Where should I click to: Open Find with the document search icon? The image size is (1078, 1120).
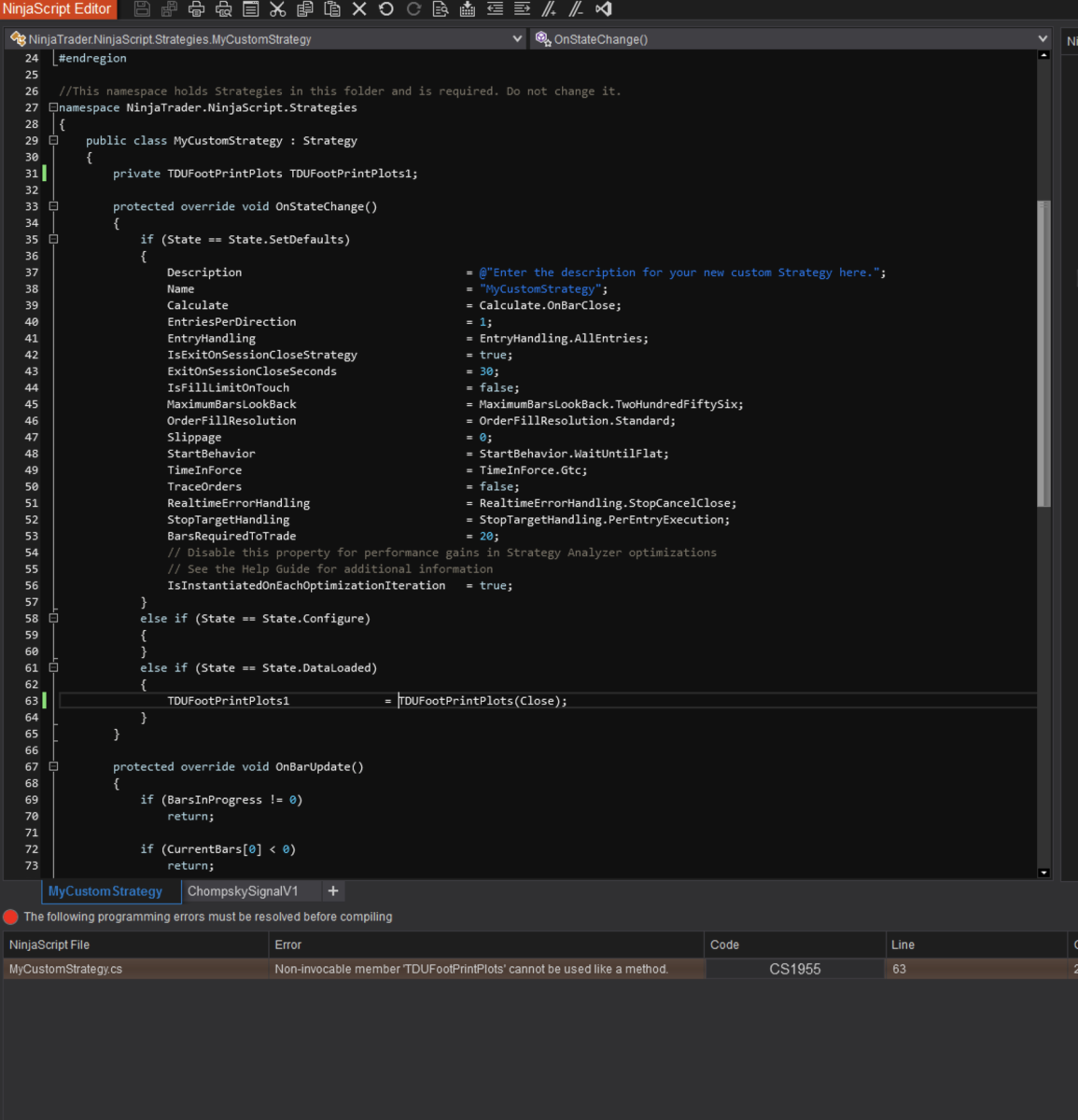pyautogui.click(x=441, y=9)
